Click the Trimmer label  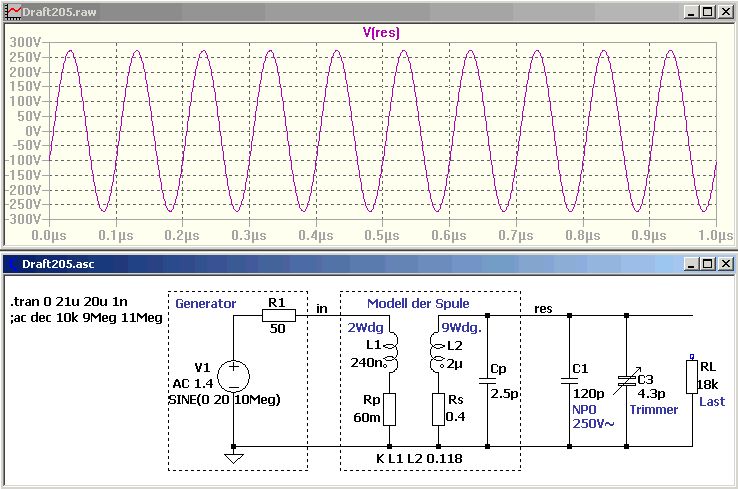[x=654, y=409]
